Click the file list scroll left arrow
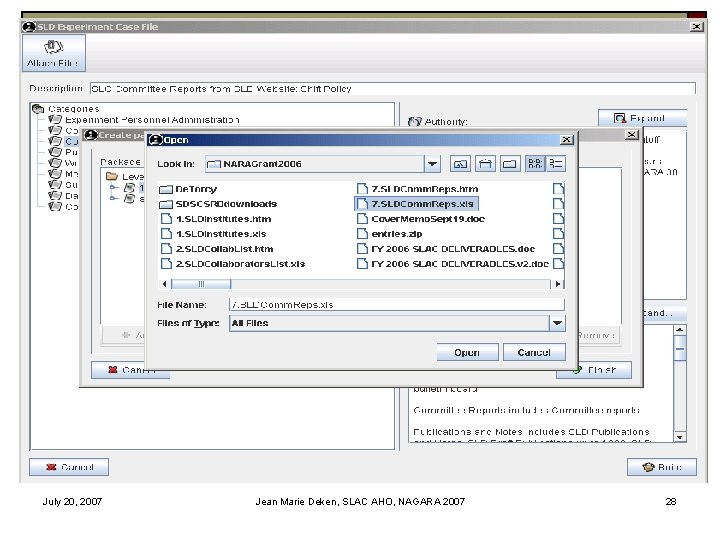This screenshot has height=540, width=720. coord(164,284)
